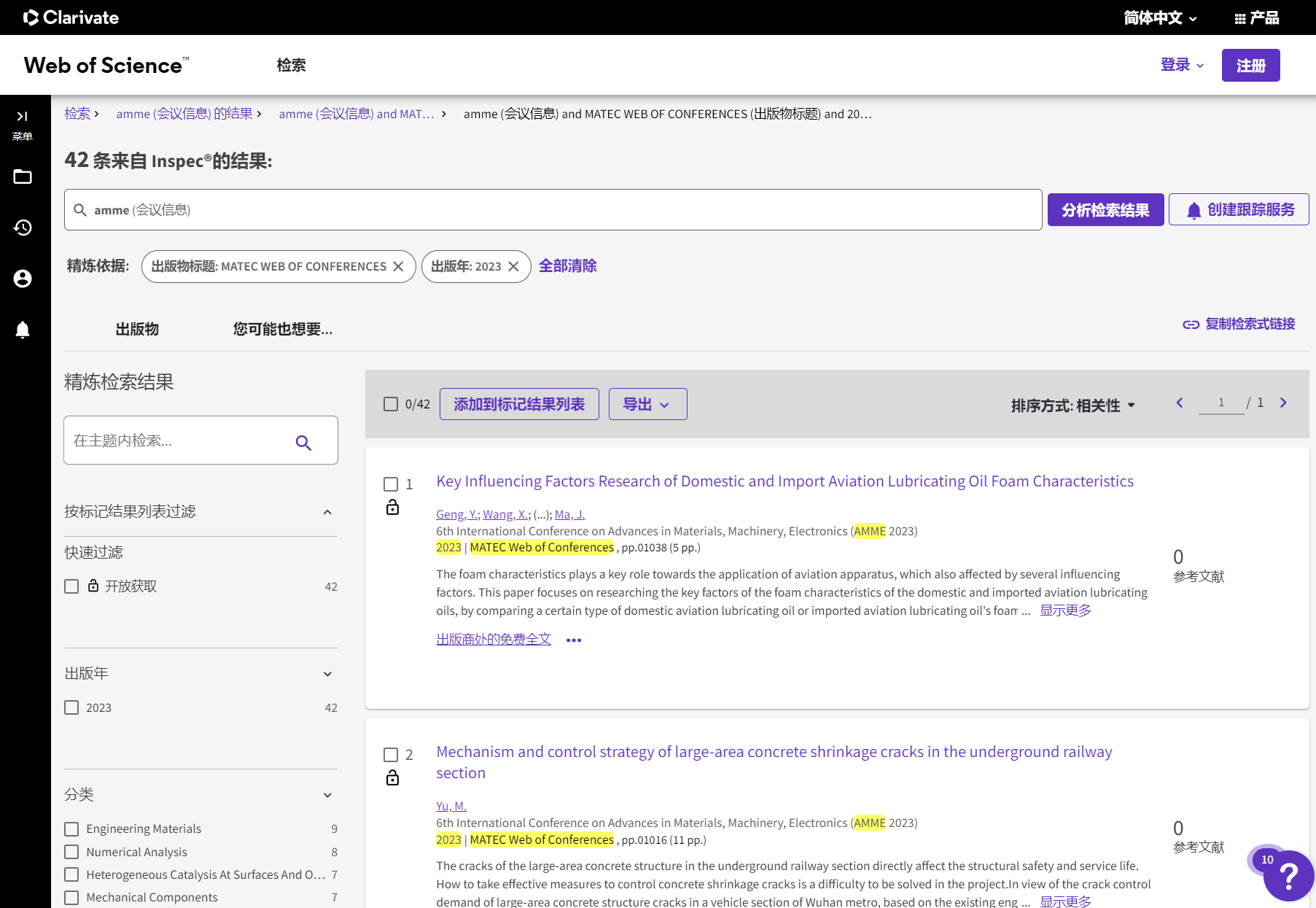
Task: Click the Clarivate logo
Action: (x=71, y=18)
